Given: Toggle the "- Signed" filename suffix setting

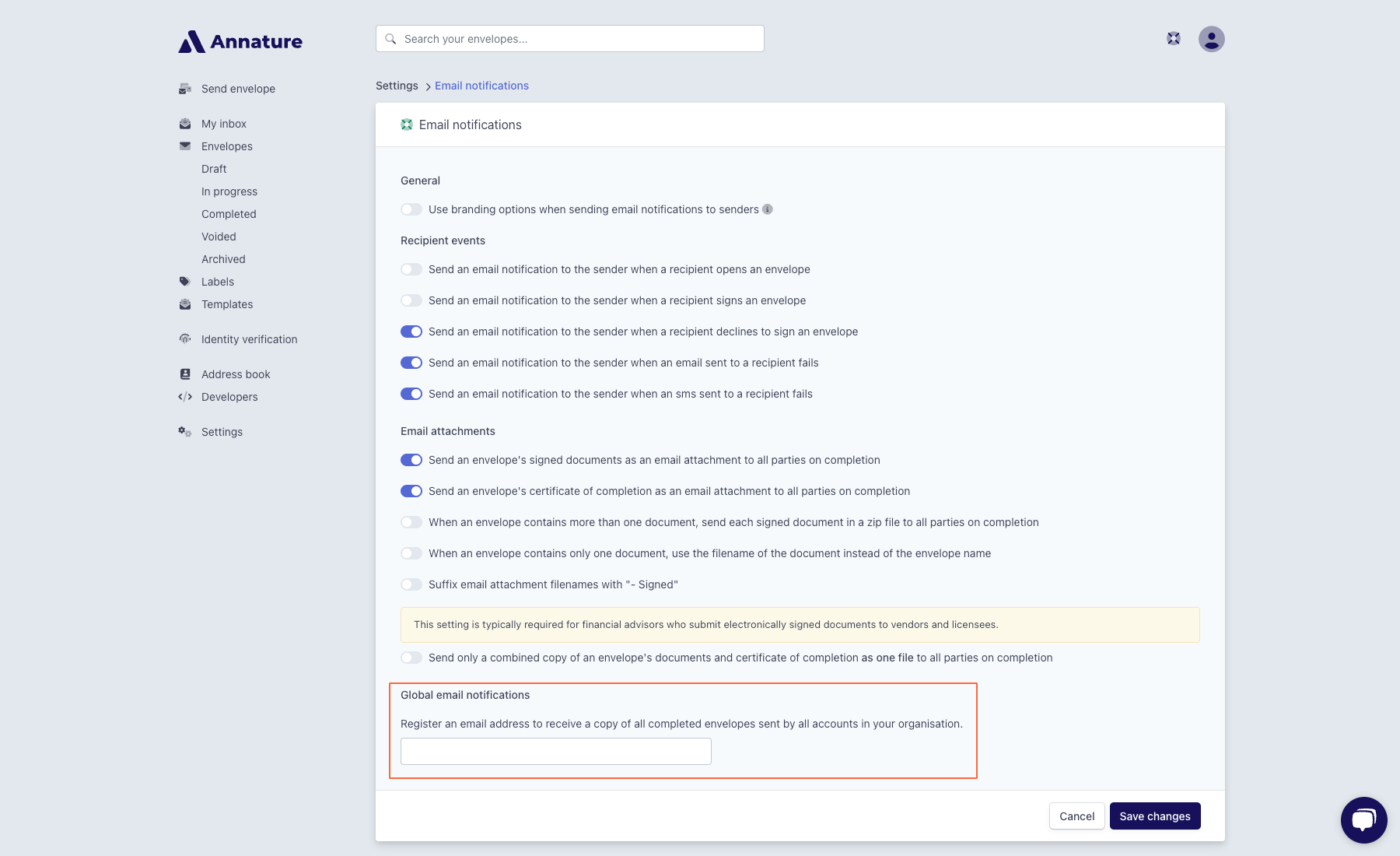Looking at the screenshot, I should (411, 584).
